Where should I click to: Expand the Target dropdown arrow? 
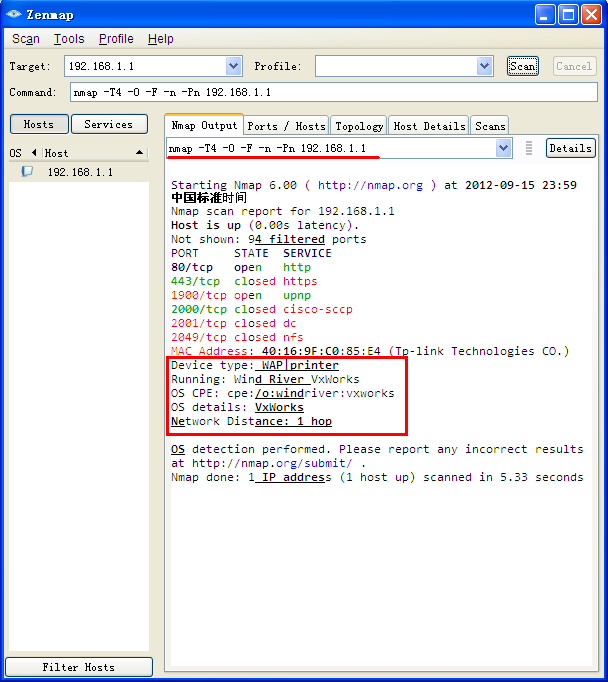point(234,66)
